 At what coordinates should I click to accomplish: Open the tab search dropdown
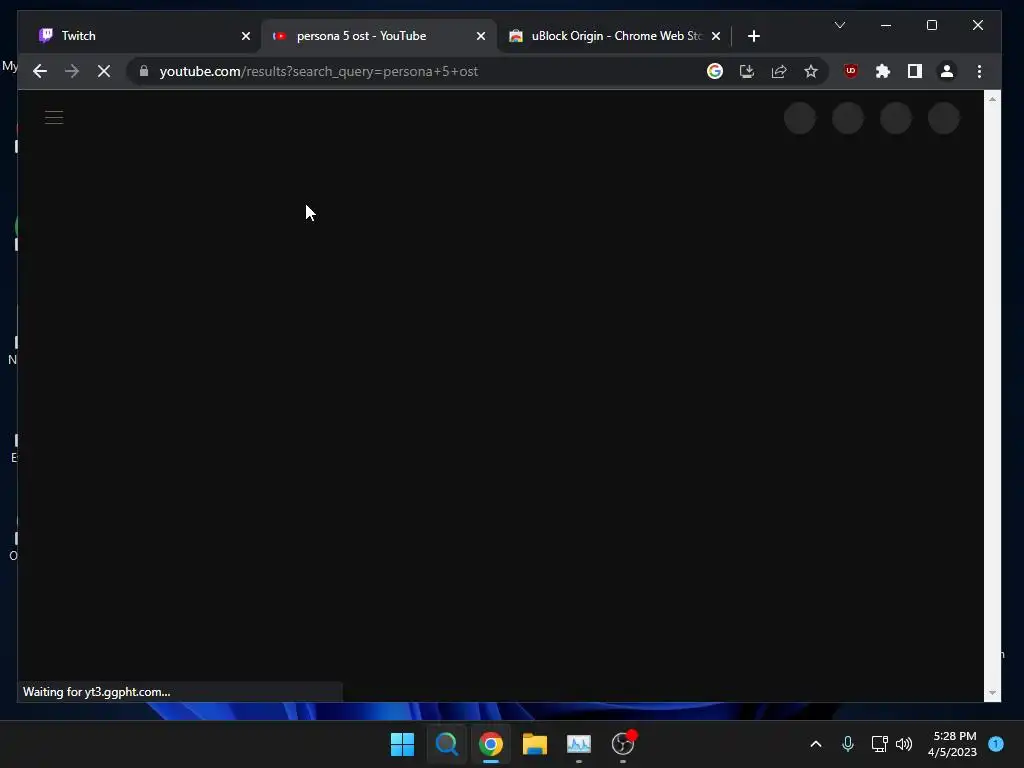pos(840,25)
